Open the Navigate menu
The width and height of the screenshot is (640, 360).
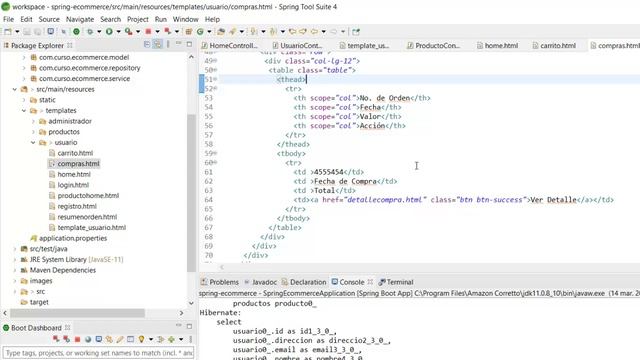coord(80,19)
